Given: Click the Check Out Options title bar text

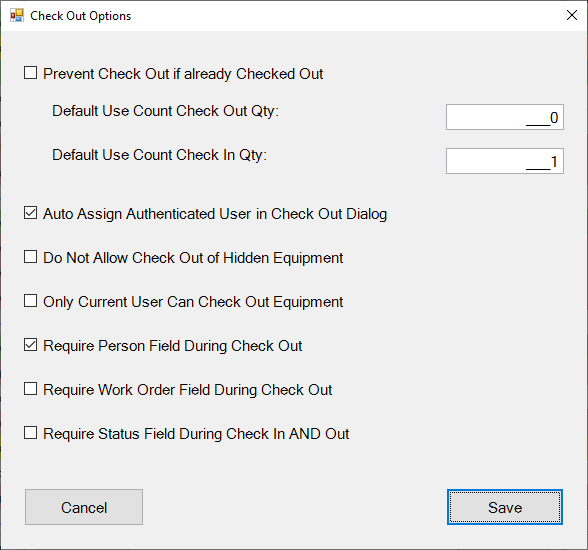Looking at the screenshot, I should click(x=81, y=16).
